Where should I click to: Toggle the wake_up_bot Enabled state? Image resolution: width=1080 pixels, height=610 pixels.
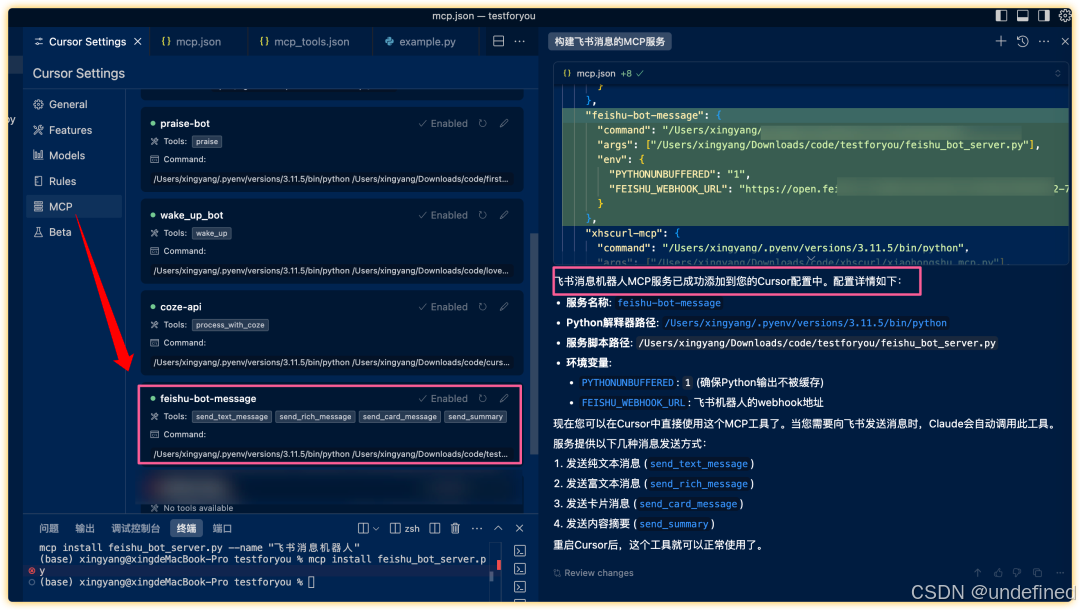click(443, 215)
